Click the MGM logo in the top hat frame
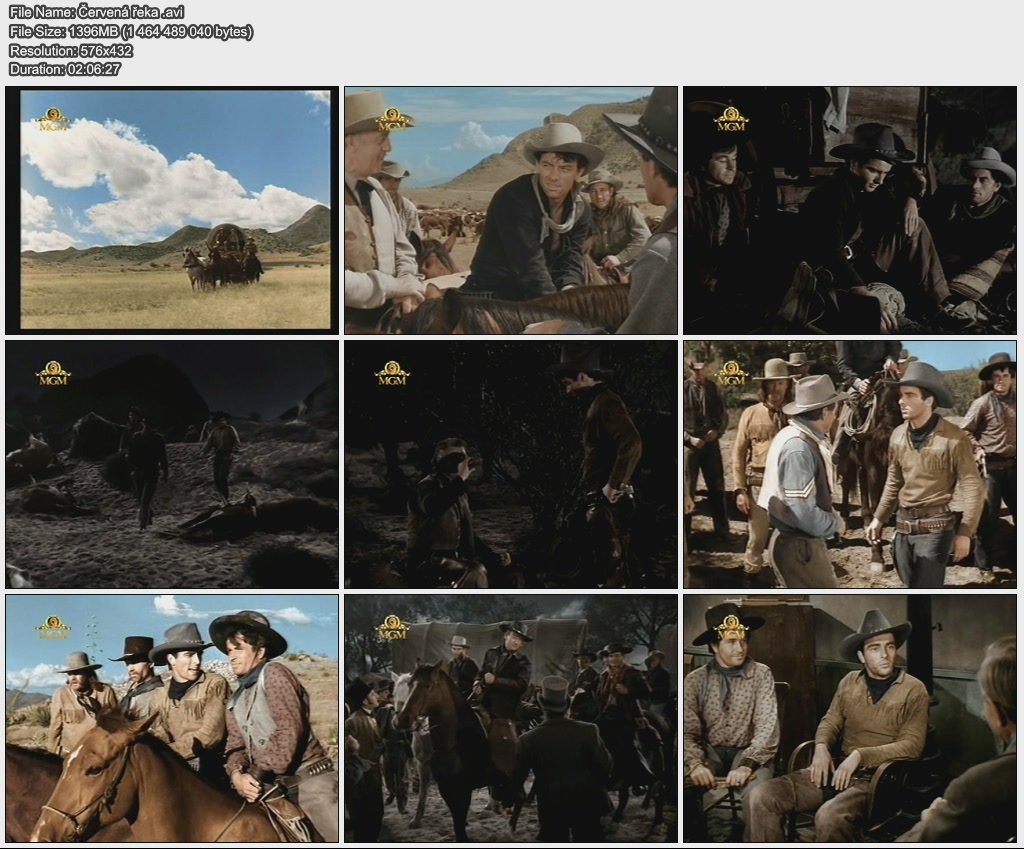Viewport: 1024px width, 849px height. (392, 627)
